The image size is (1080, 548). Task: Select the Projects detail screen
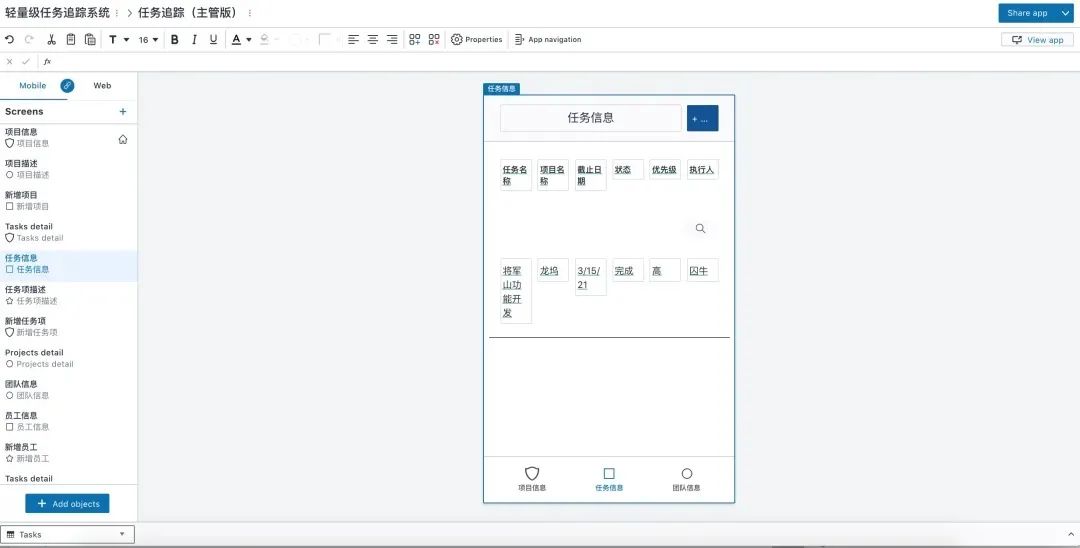(x=69, y=358)
